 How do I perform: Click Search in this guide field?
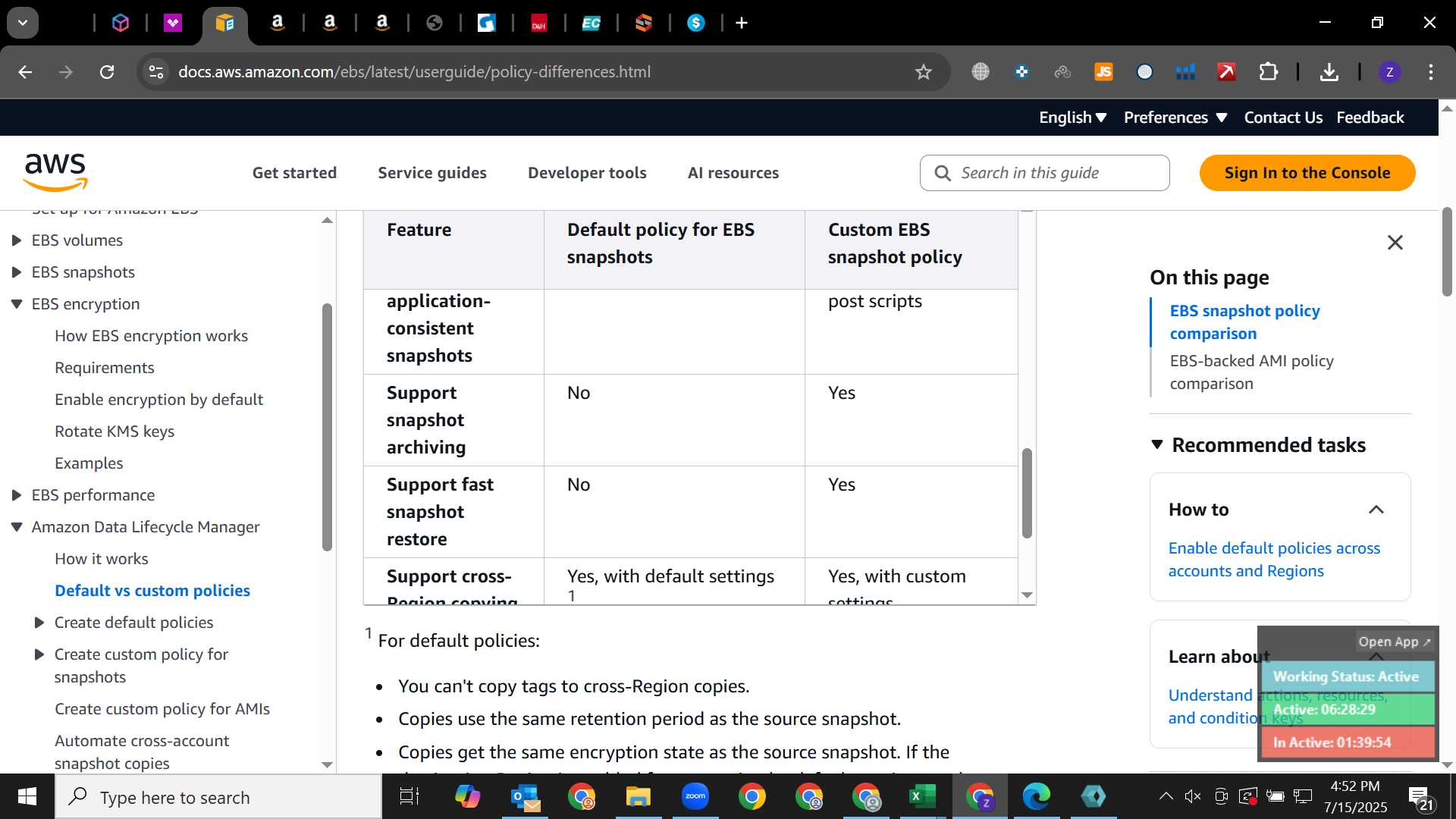(x=1044, y=173)
